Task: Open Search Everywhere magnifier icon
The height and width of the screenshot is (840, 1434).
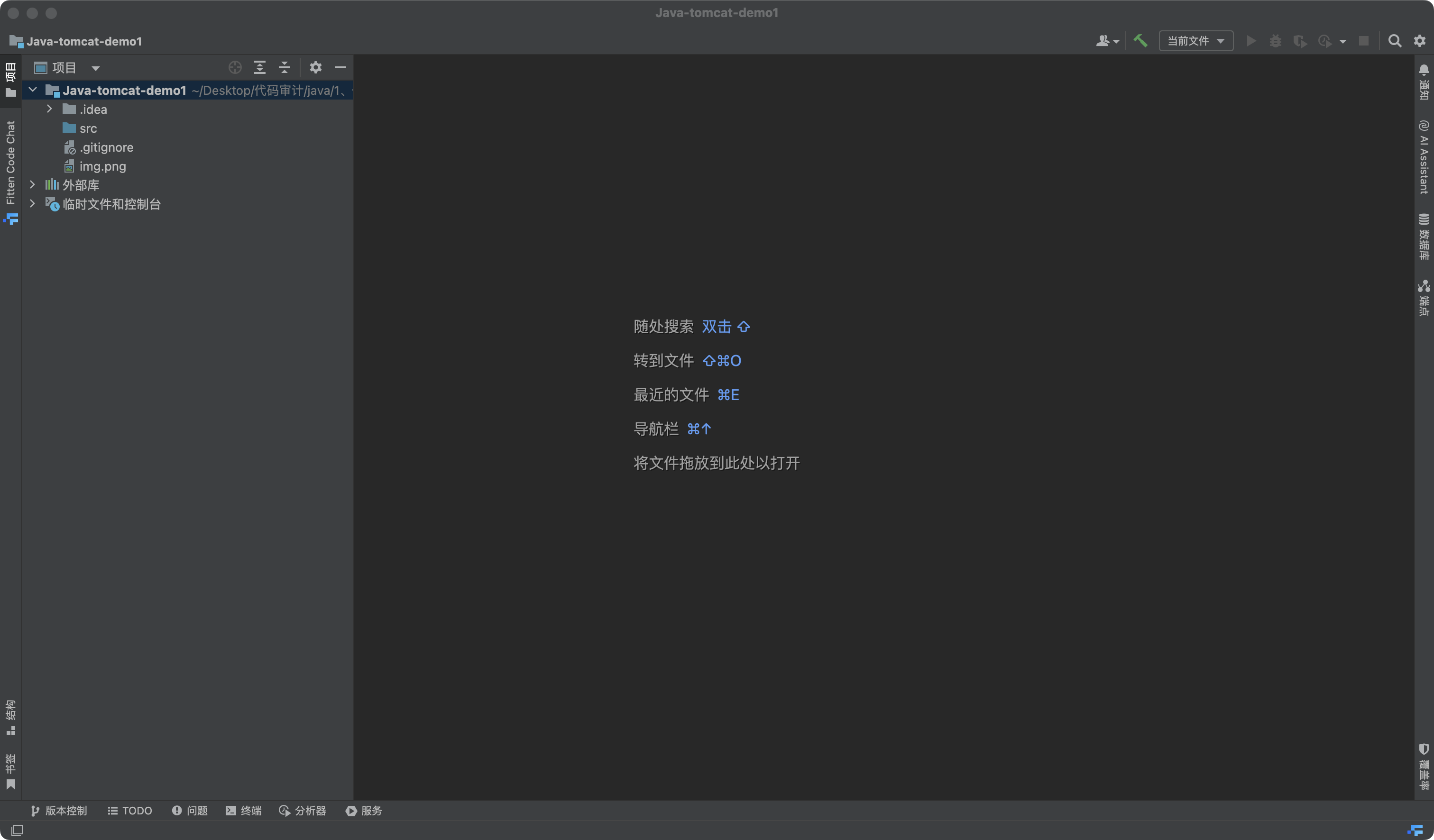Action: coord(1394,41)
